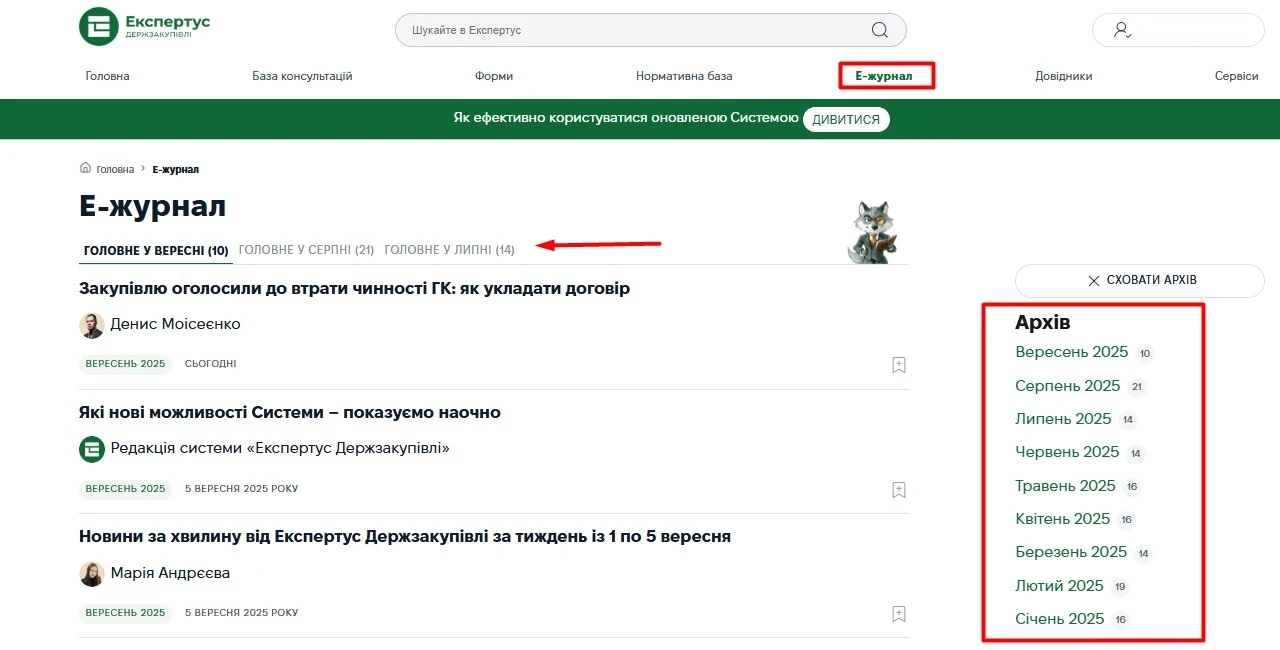This screenshot has width=1280, height=650.
Task: Bookmark the article about втрату чинності ГК
Action: coord(898,364)
